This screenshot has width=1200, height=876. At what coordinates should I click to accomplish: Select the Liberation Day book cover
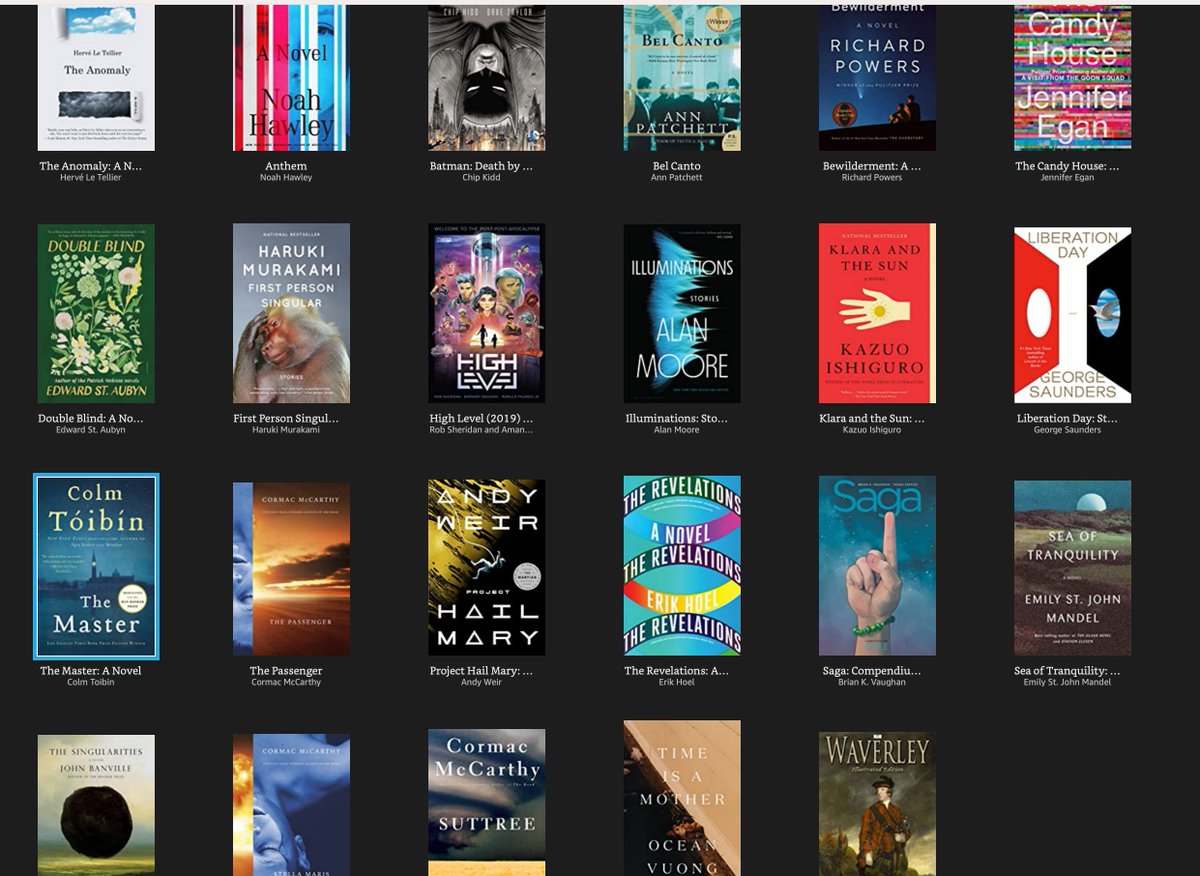click(x=1072, y=315)
